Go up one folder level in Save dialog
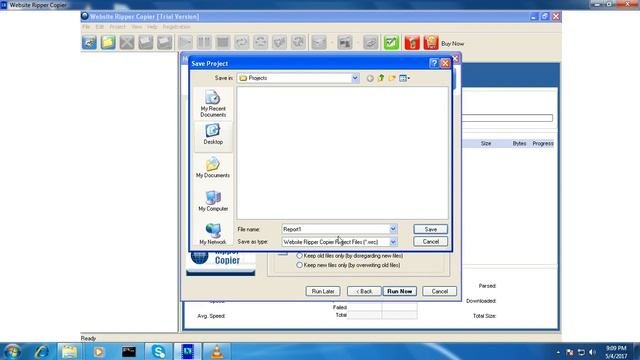This screenshot has height=360, width=640. [381, 78]
